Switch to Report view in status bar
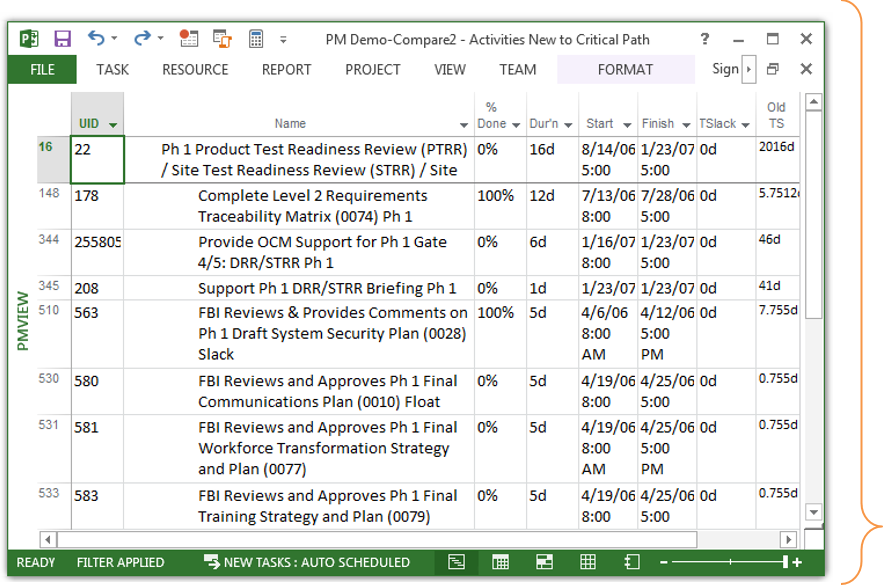The height and width of the screenshot is (587, 885). pyautogui.click(x=632, y=562)
